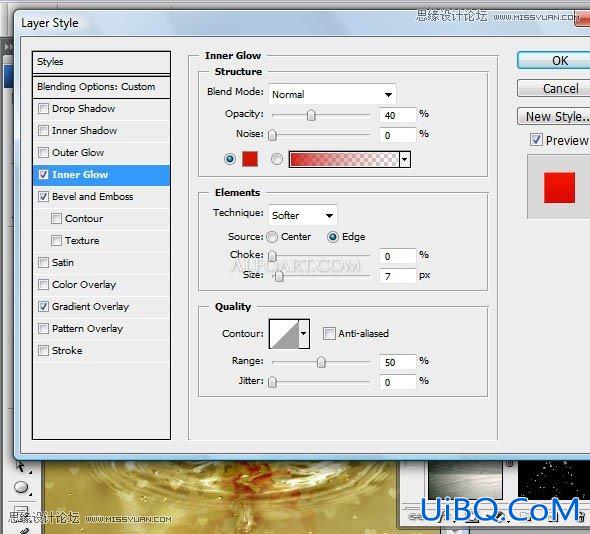590x534 pixels.
Task: Click the Range value field showing 50
Action: click(x=398, y=362)
